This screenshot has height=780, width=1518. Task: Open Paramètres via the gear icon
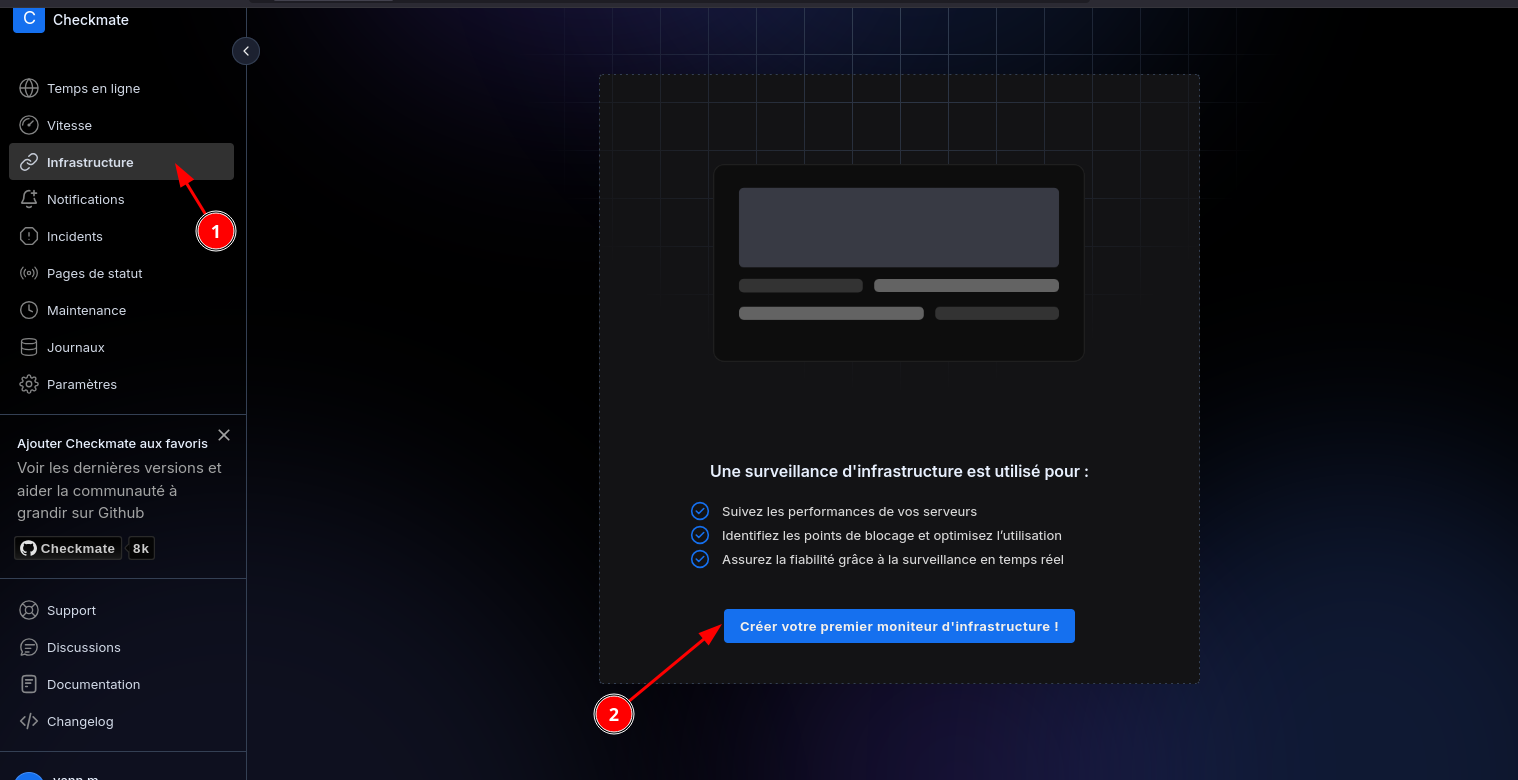(x=29, y=384)
